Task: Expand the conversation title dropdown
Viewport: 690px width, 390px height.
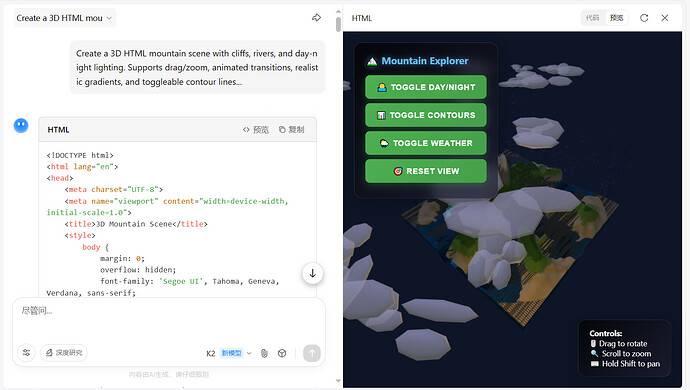Action: pos(65,18)
